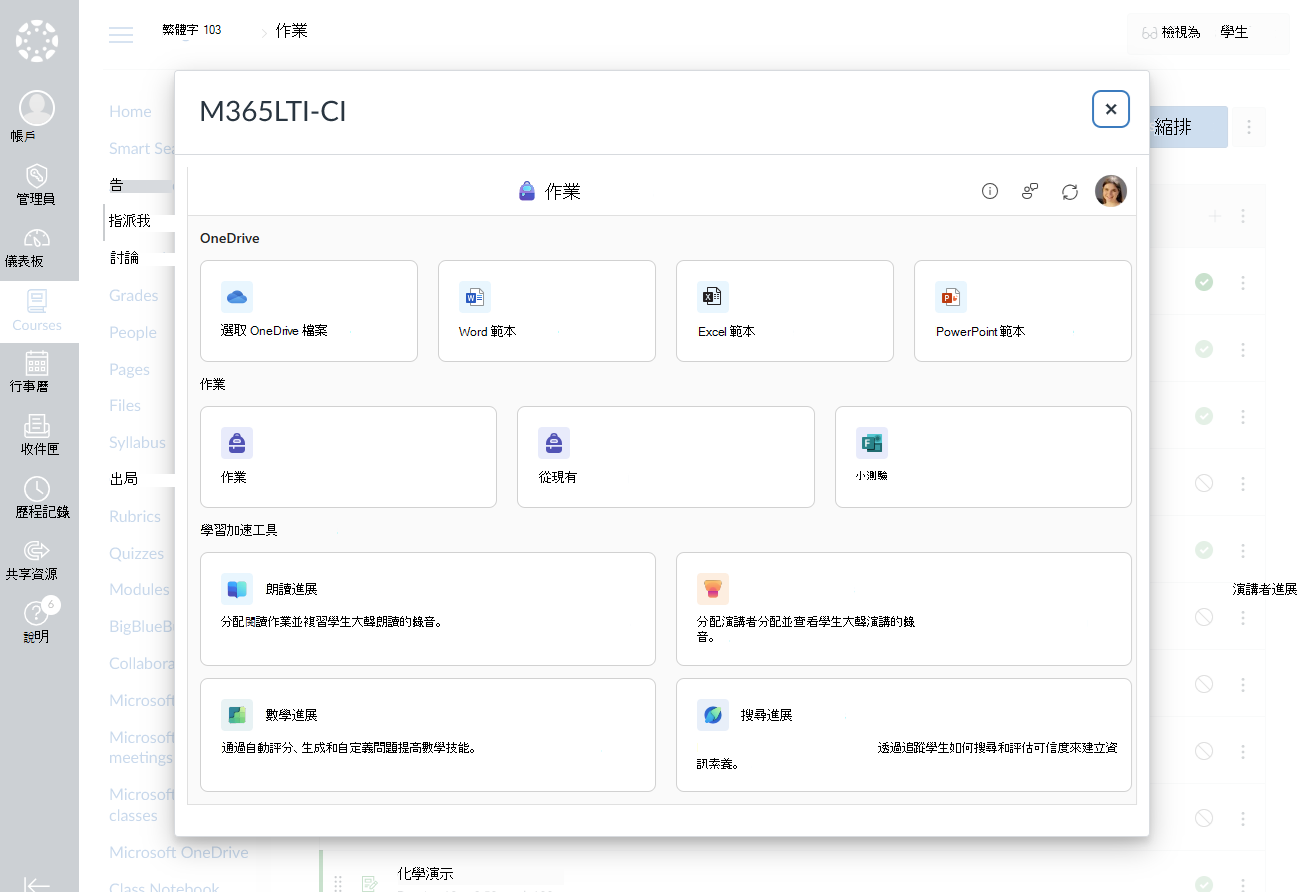Open the 討論 discussions navigation link
The image size is (1298, 892).
pyautogui.click(x=124, y=258)
